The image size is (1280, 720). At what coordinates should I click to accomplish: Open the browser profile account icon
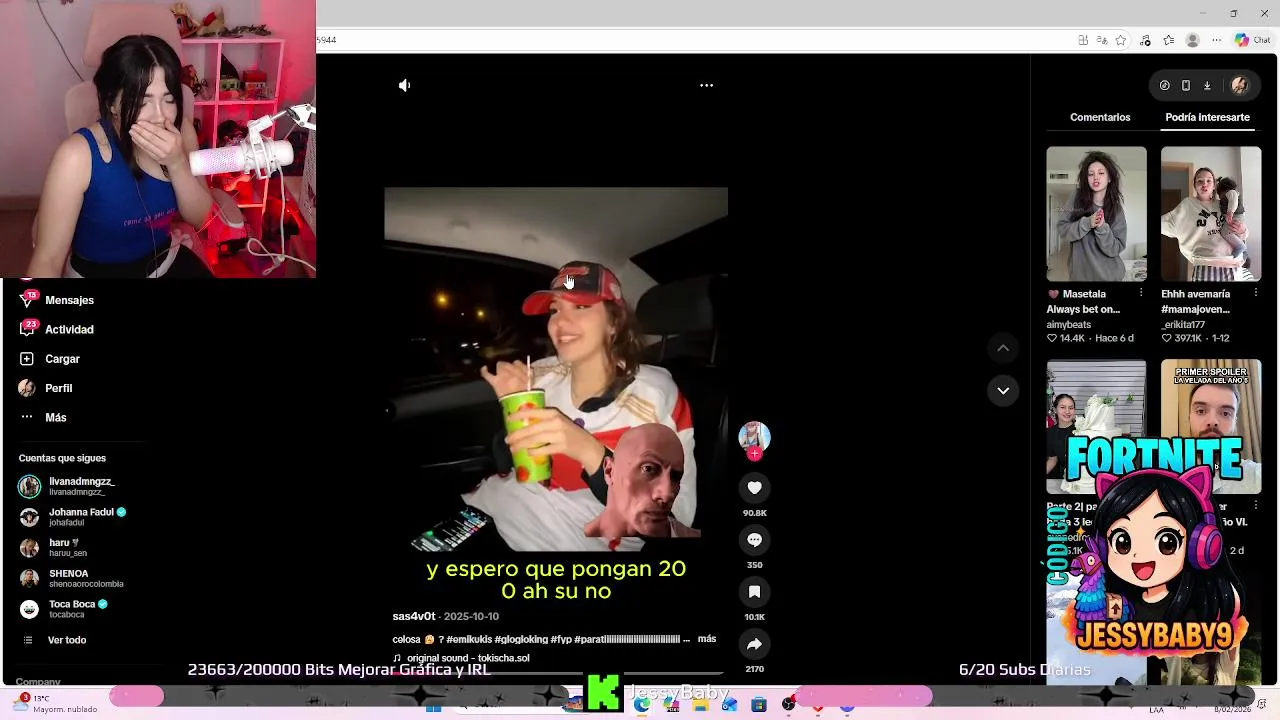point(1192,40)
